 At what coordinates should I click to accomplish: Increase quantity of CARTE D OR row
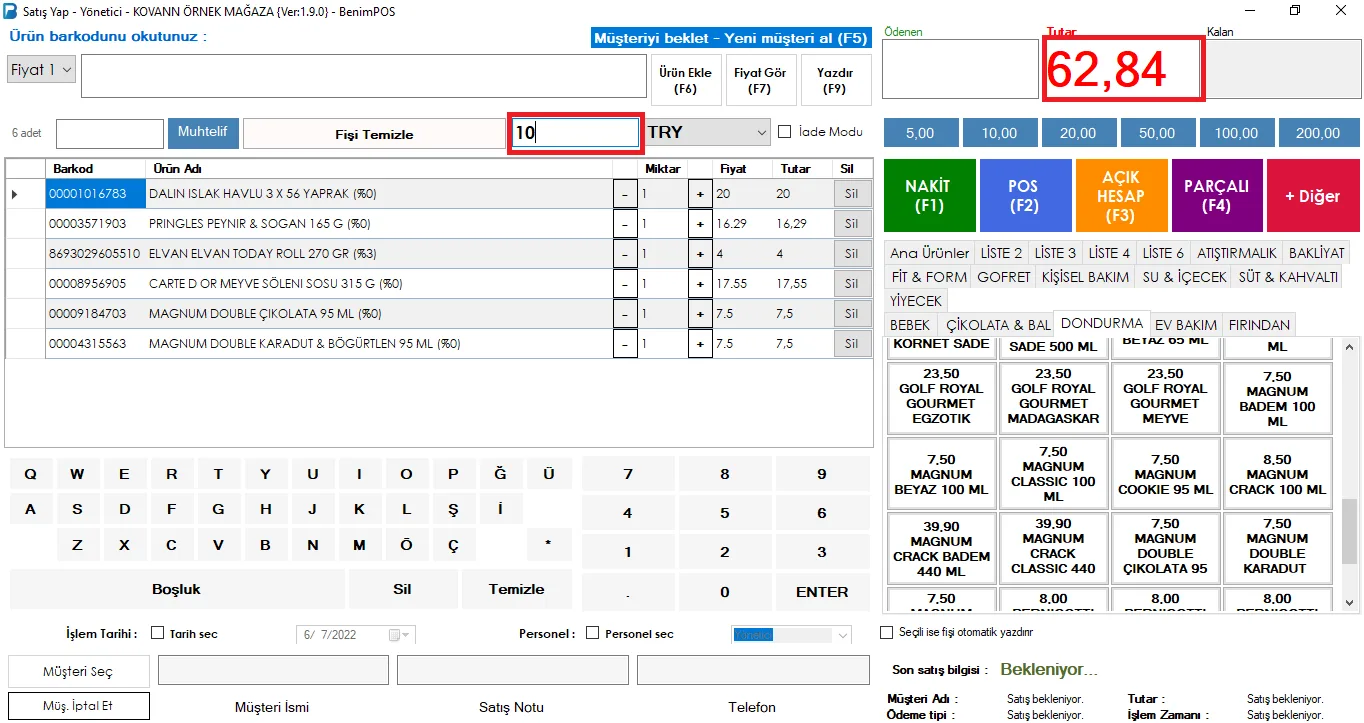tap(700, 284)
